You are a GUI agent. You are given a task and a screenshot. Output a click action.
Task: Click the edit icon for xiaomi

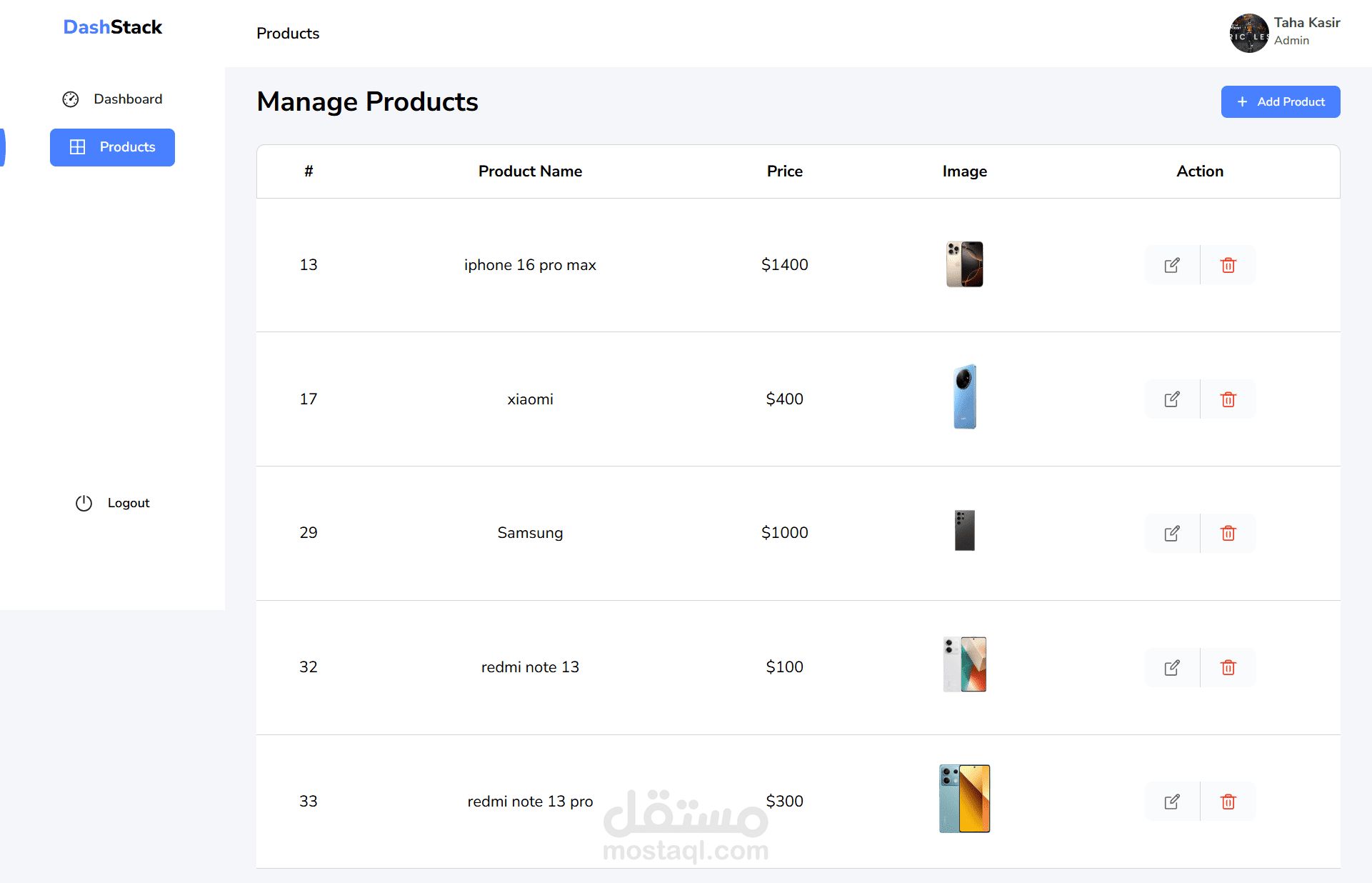tap(1172, 399)
